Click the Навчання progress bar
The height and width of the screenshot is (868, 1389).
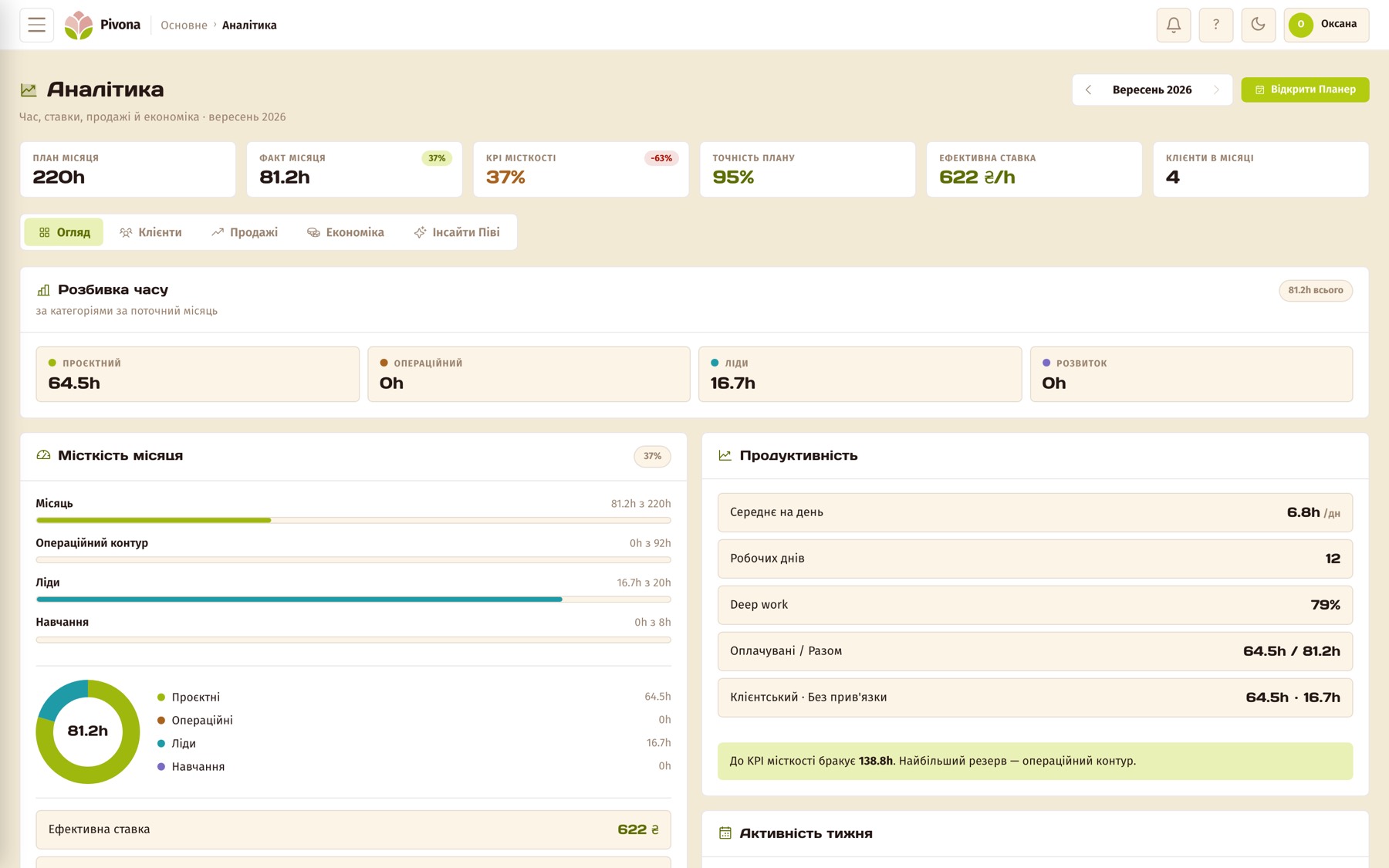click(x=353, y=639)
